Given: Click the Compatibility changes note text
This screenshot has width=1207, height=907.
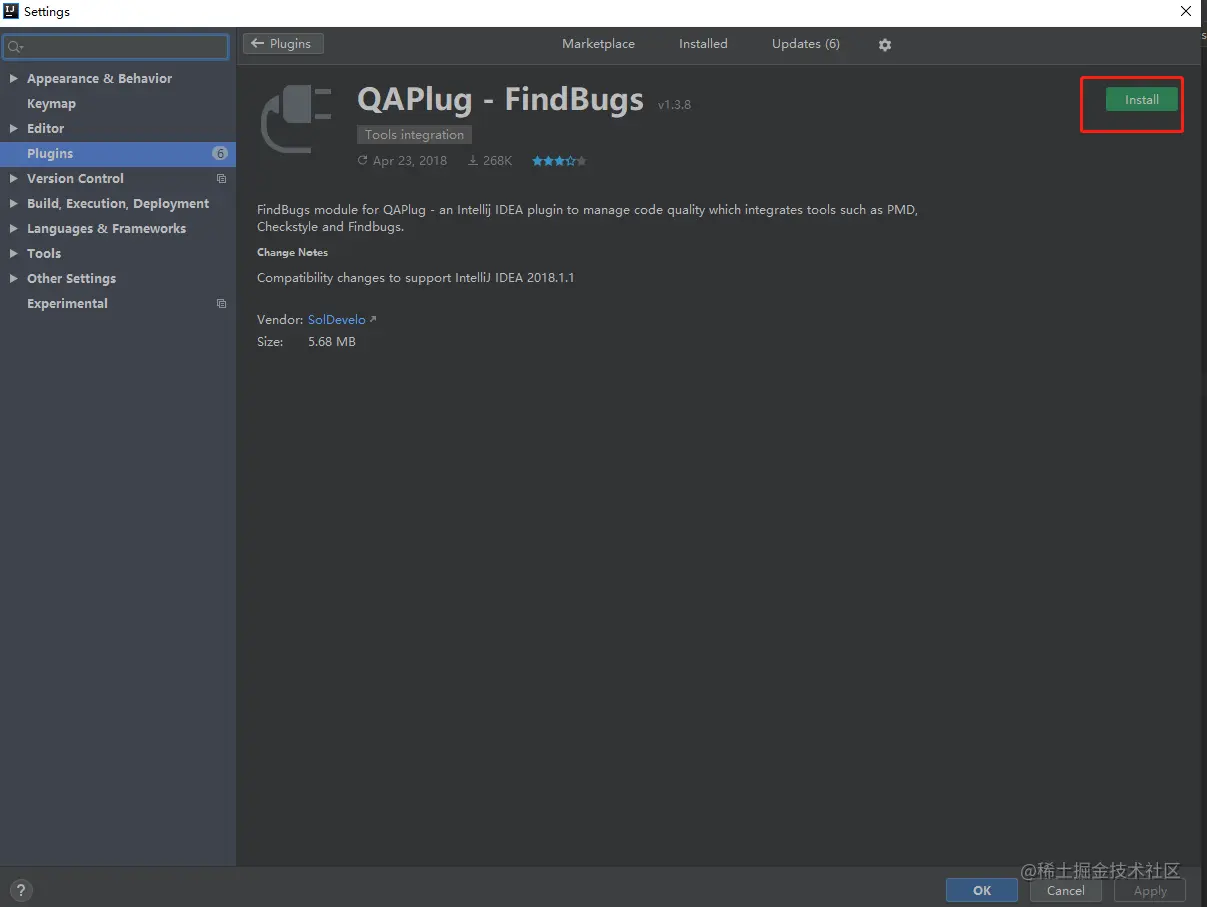Looking at the screenshot, I should 416,278.
